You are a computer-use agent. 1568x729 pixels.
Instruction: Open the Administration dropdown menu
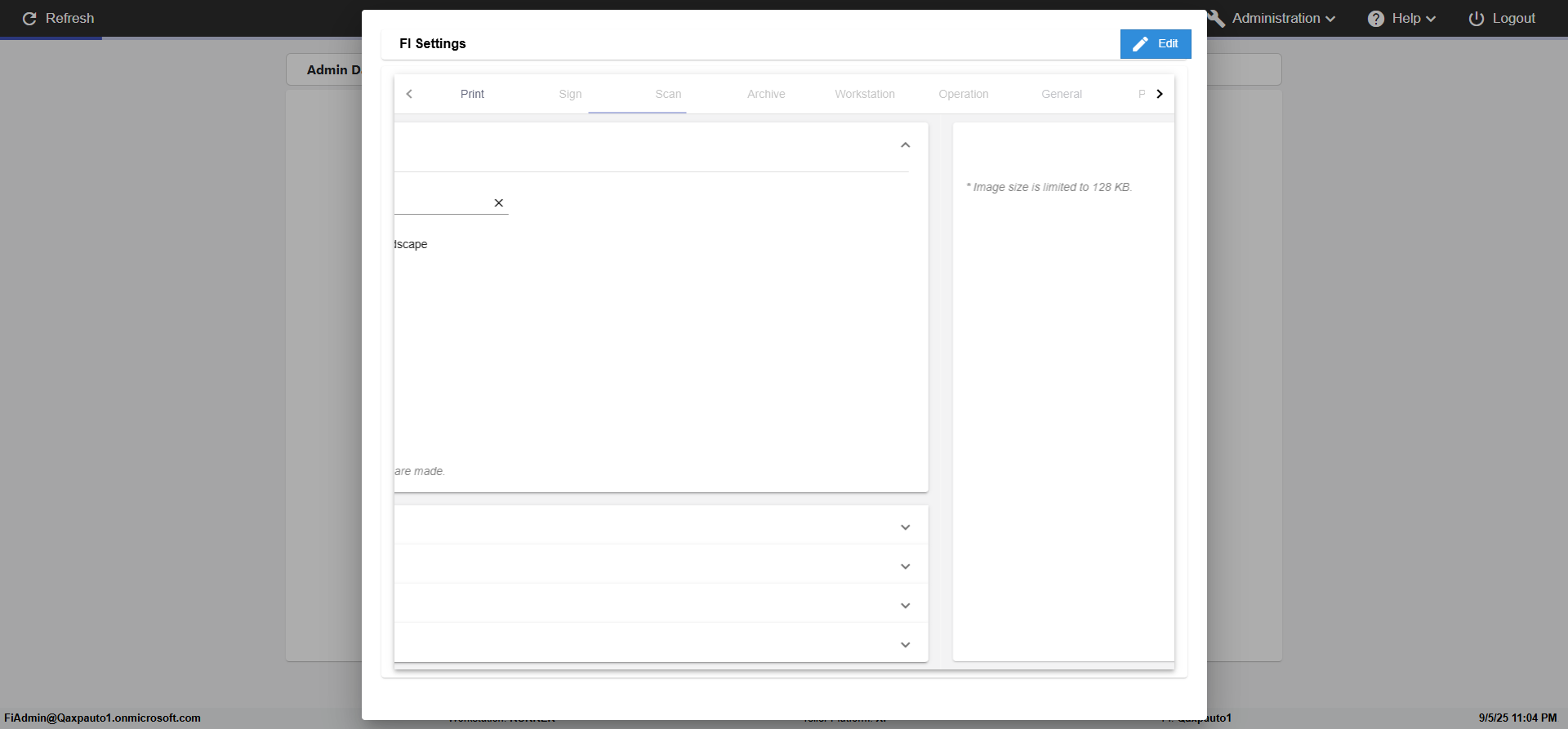(x=1283, y=19)
